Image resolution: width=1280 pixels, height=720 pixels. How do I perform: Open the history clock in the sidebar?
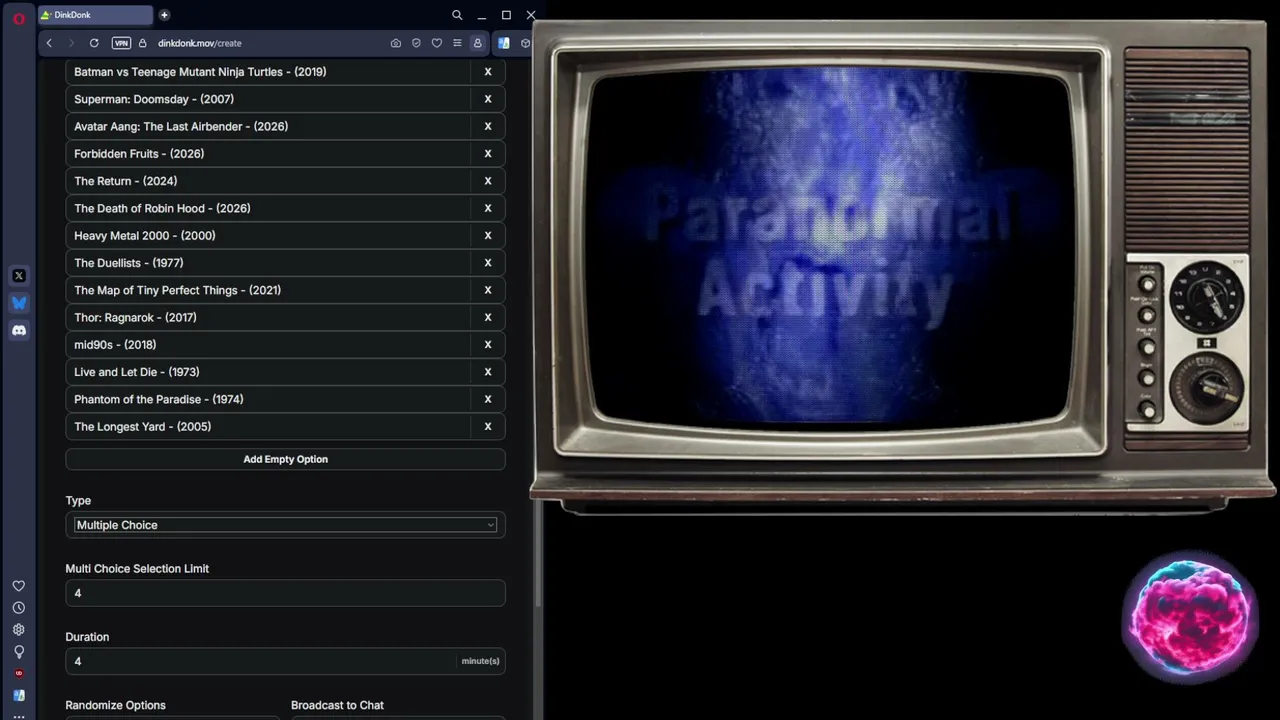(x=19, y=608)
